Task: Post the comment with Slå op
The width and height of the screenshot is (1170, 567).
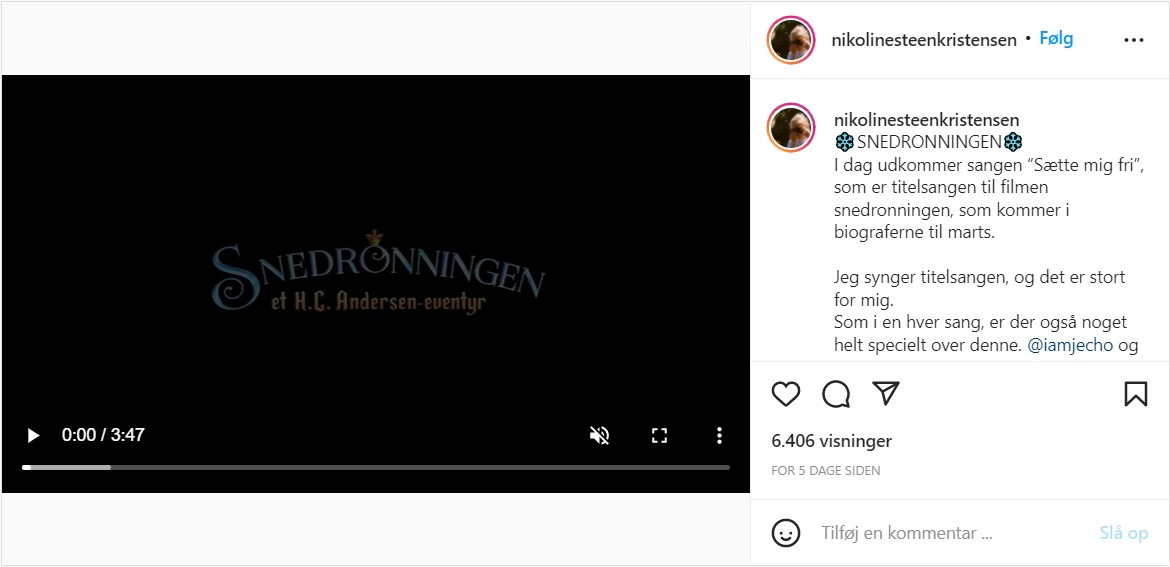Action: tap(1123, 533)
